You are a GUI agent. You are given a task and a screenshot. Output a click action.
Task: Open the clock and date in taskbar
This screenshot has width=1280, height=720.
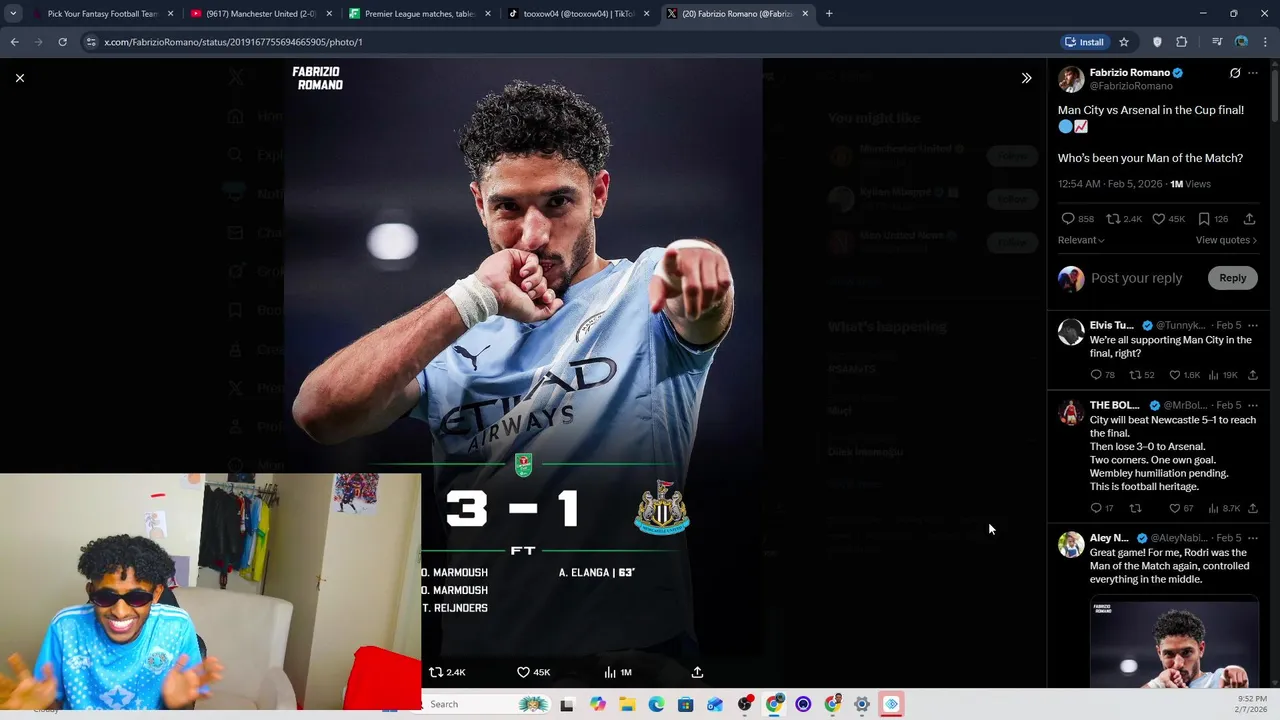point(1251,704)
